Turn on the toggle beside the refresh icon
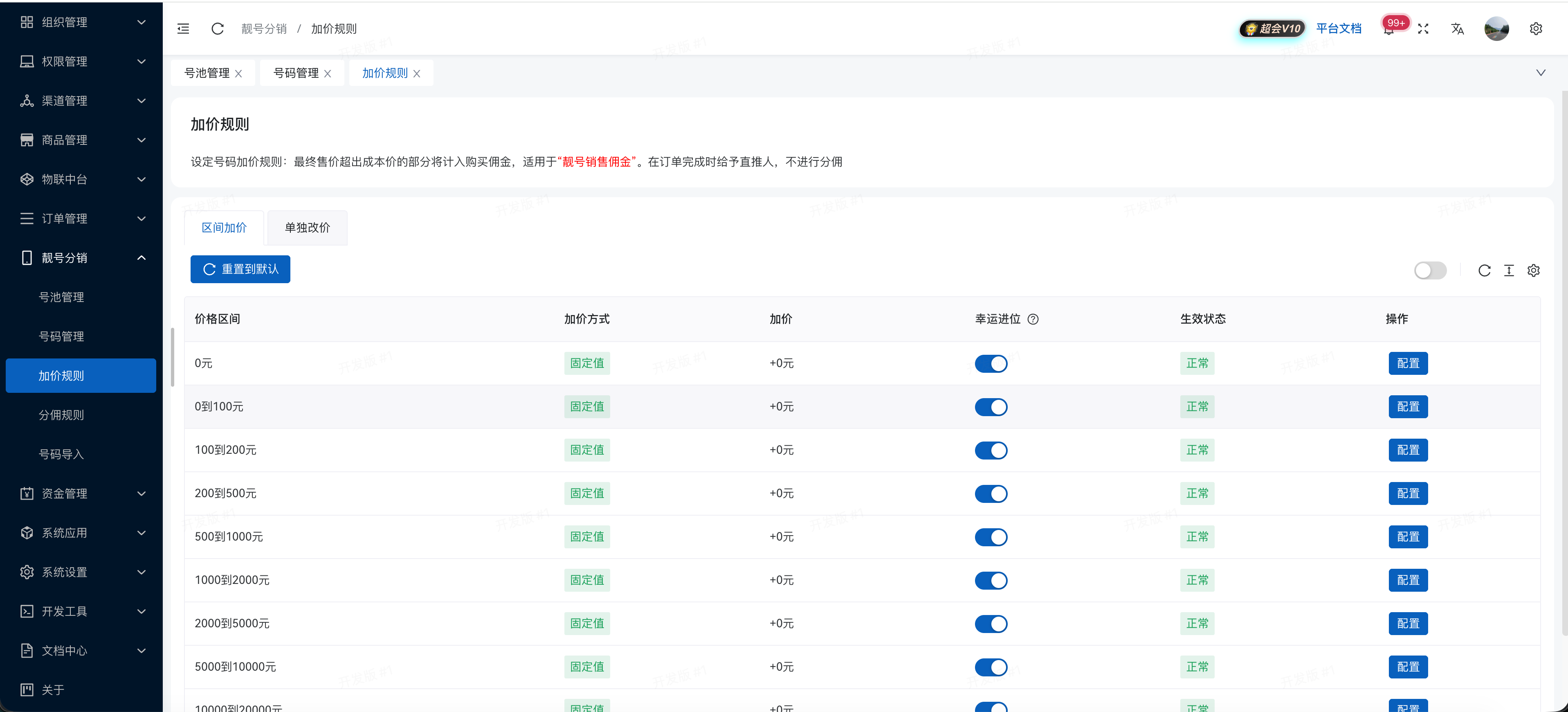The width and height of the screenshot is (1568, 712). click(x=1431, y=270)
